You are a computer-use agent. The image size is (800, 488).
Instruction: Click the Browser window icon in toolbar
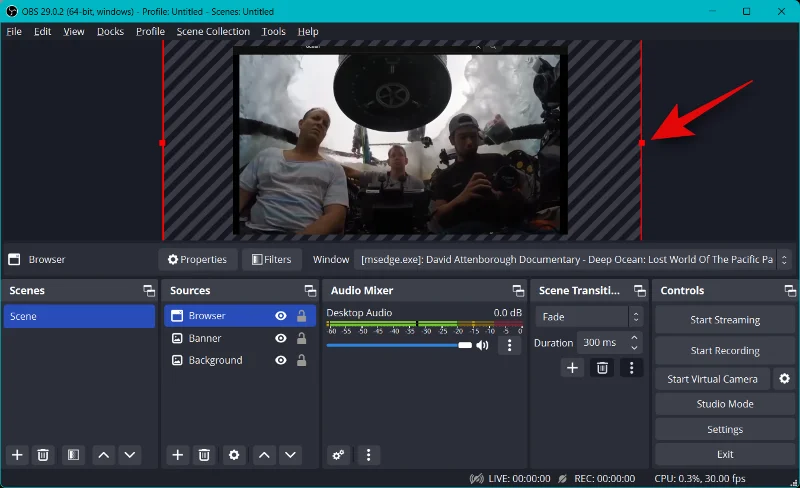14,259
